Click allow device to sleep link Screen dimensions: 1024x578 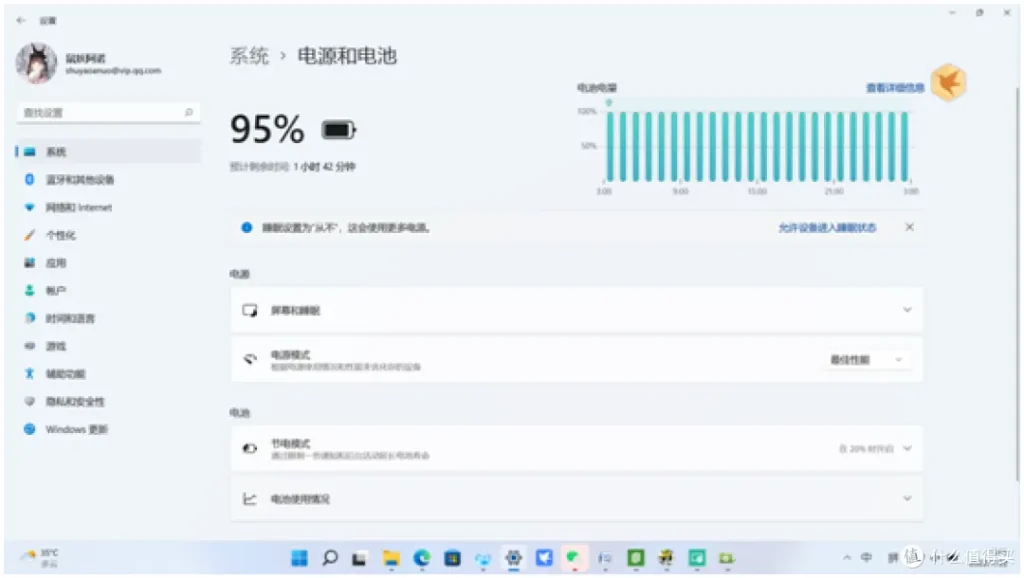827,228
